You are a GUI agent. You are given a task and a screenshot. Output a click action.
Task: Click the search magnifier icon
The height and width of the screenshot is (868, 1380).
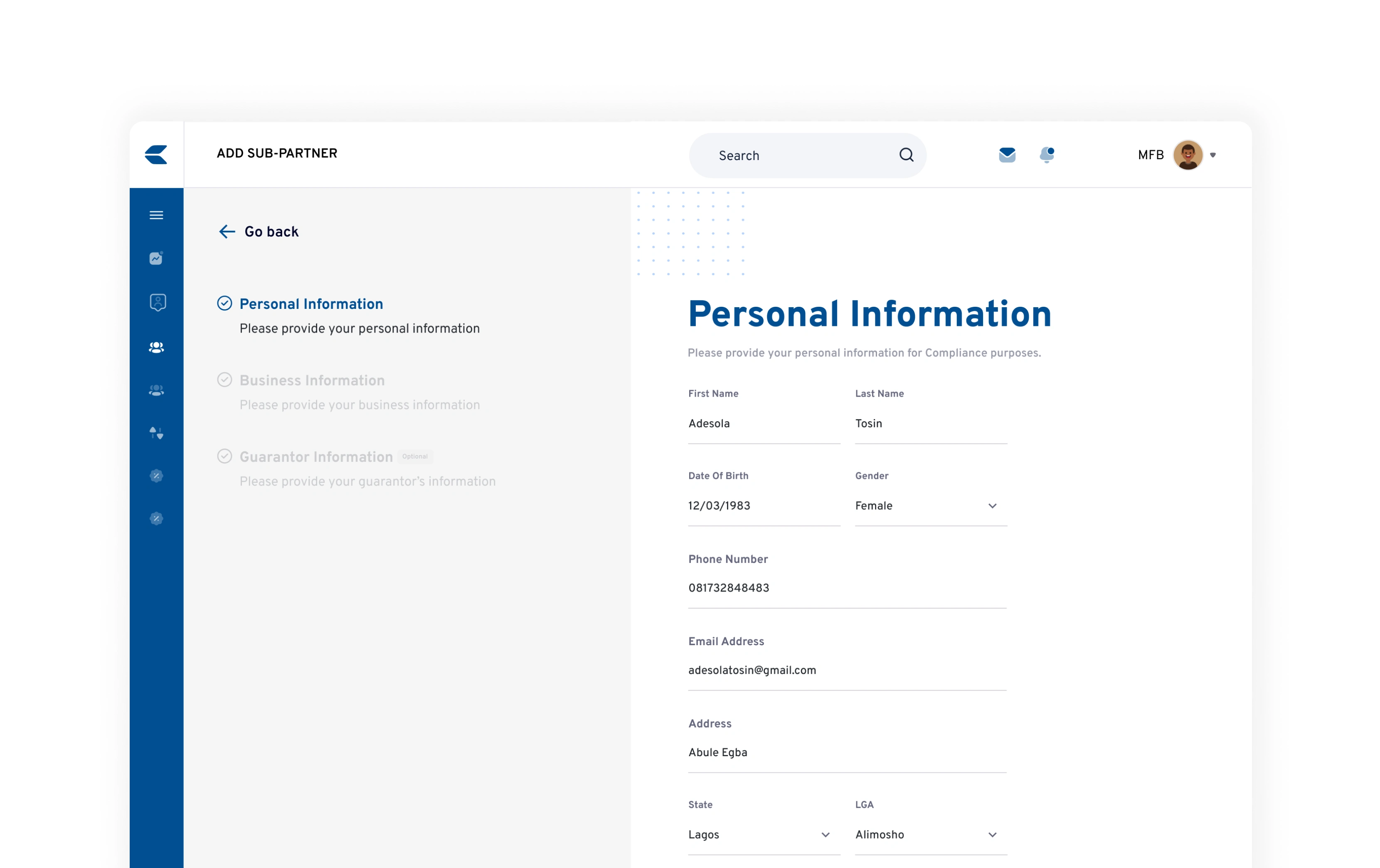906,155
